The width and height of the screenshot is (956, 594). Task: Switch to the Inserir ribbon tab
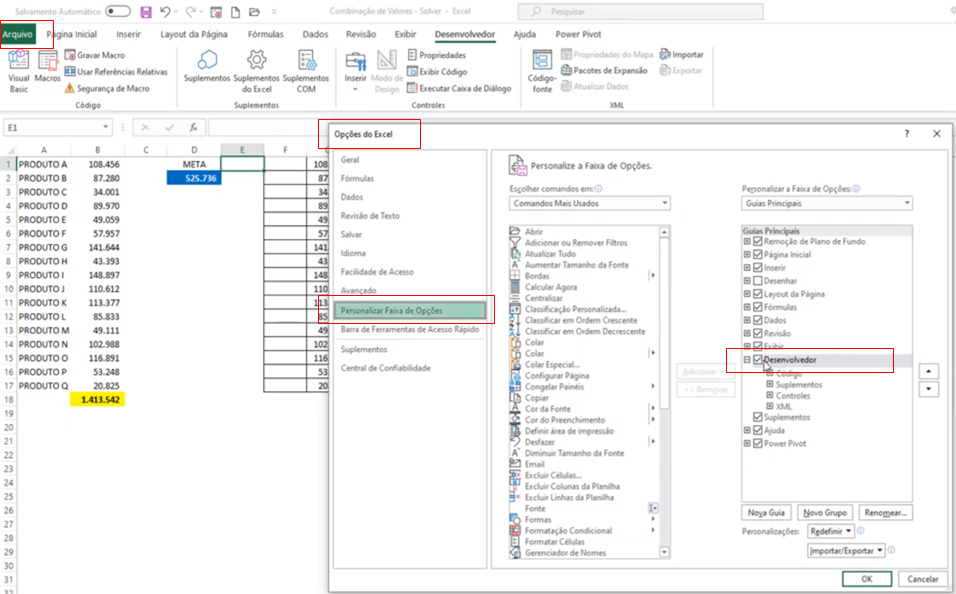click(x=128, y=34)
